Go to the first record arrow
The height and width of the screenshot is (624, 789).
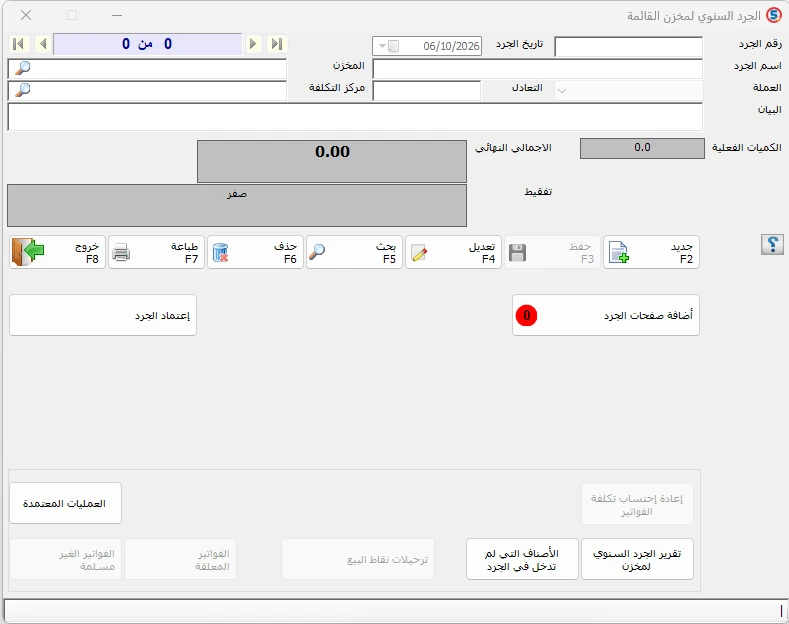(19, 44)
